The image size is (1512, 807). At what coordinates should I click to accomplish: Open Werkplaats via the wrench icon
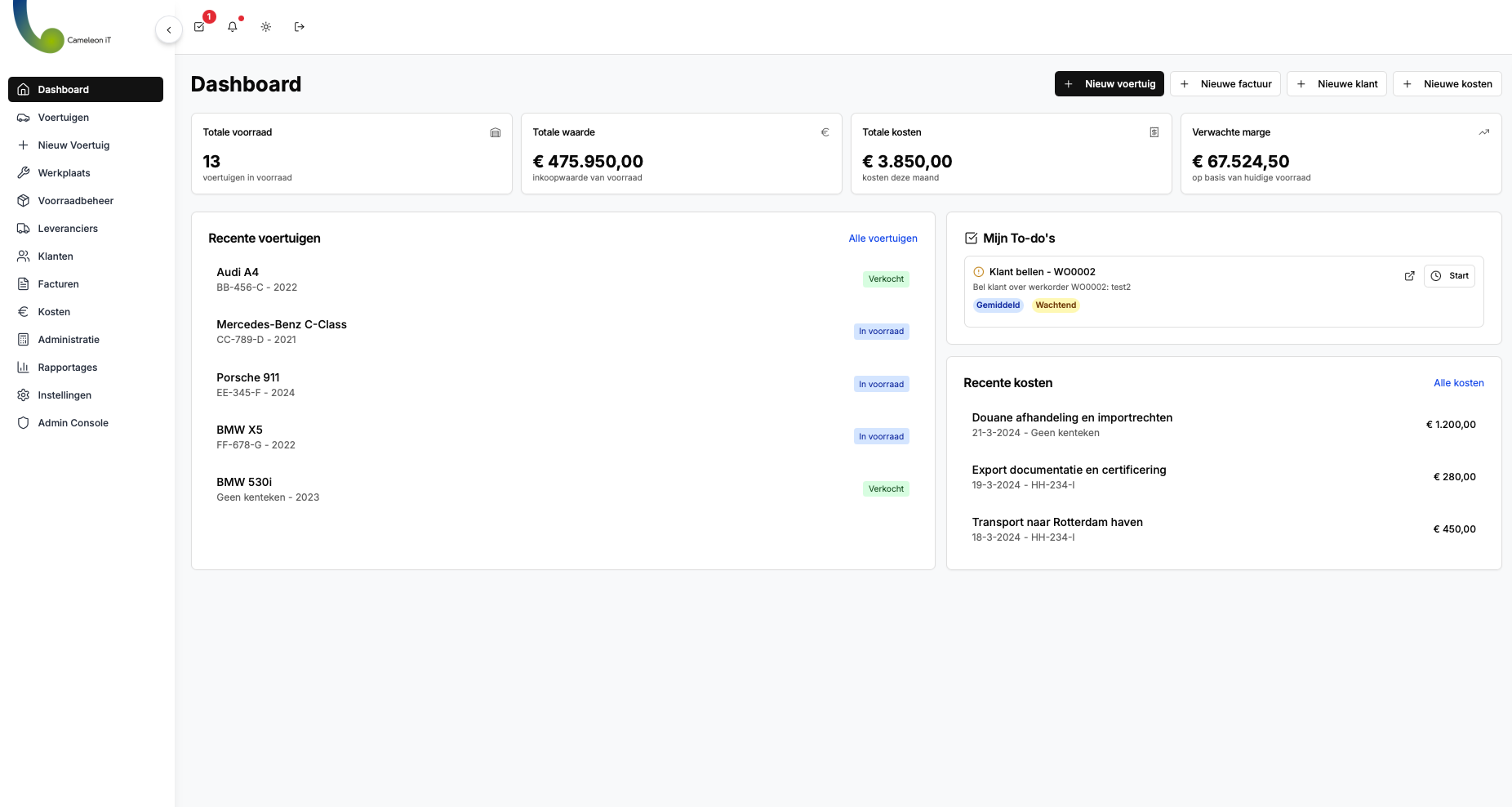(24, 172)
